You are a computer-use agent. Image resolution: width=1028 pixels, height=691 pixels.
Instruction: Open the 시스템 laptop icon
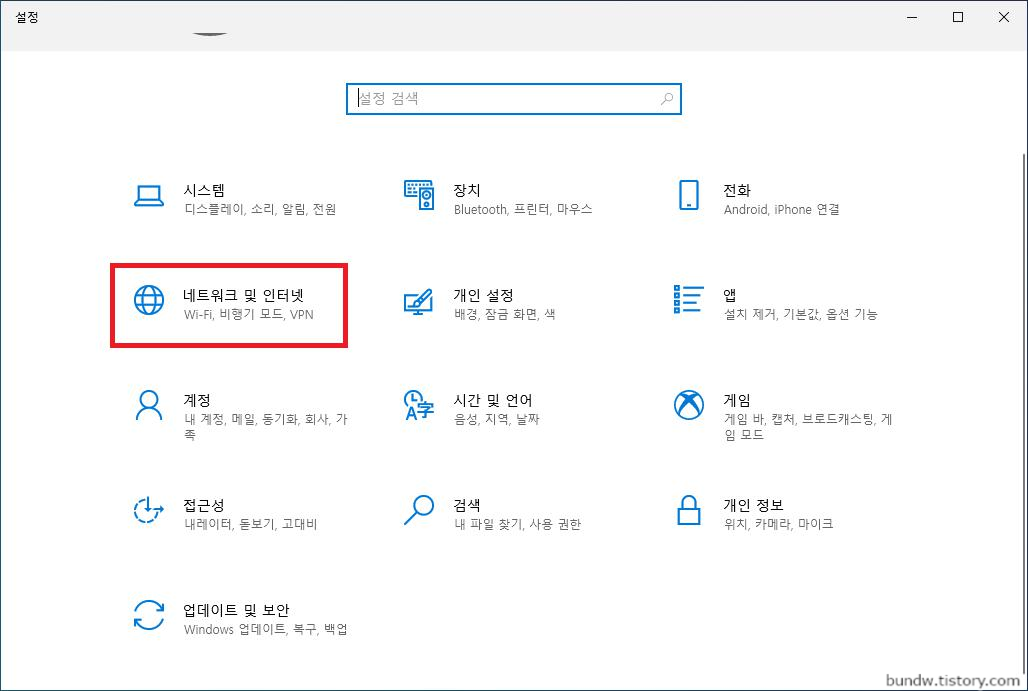pos(149,195)
